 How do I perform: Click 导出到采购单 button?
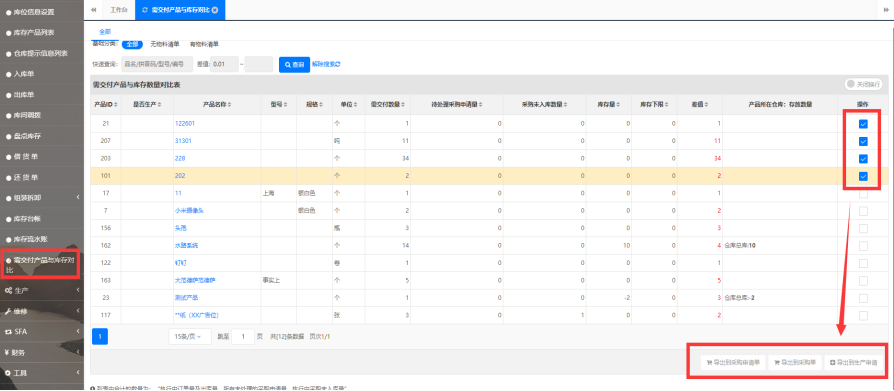(795, 363)
